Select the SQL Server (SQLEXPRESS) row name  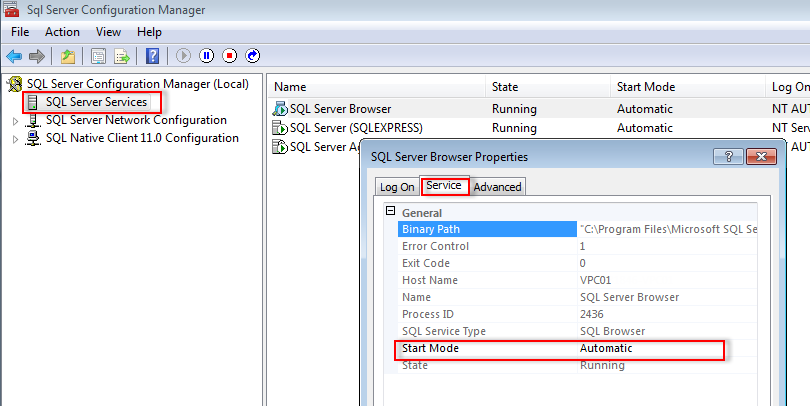pyautogui.click(x=356, y=128)
